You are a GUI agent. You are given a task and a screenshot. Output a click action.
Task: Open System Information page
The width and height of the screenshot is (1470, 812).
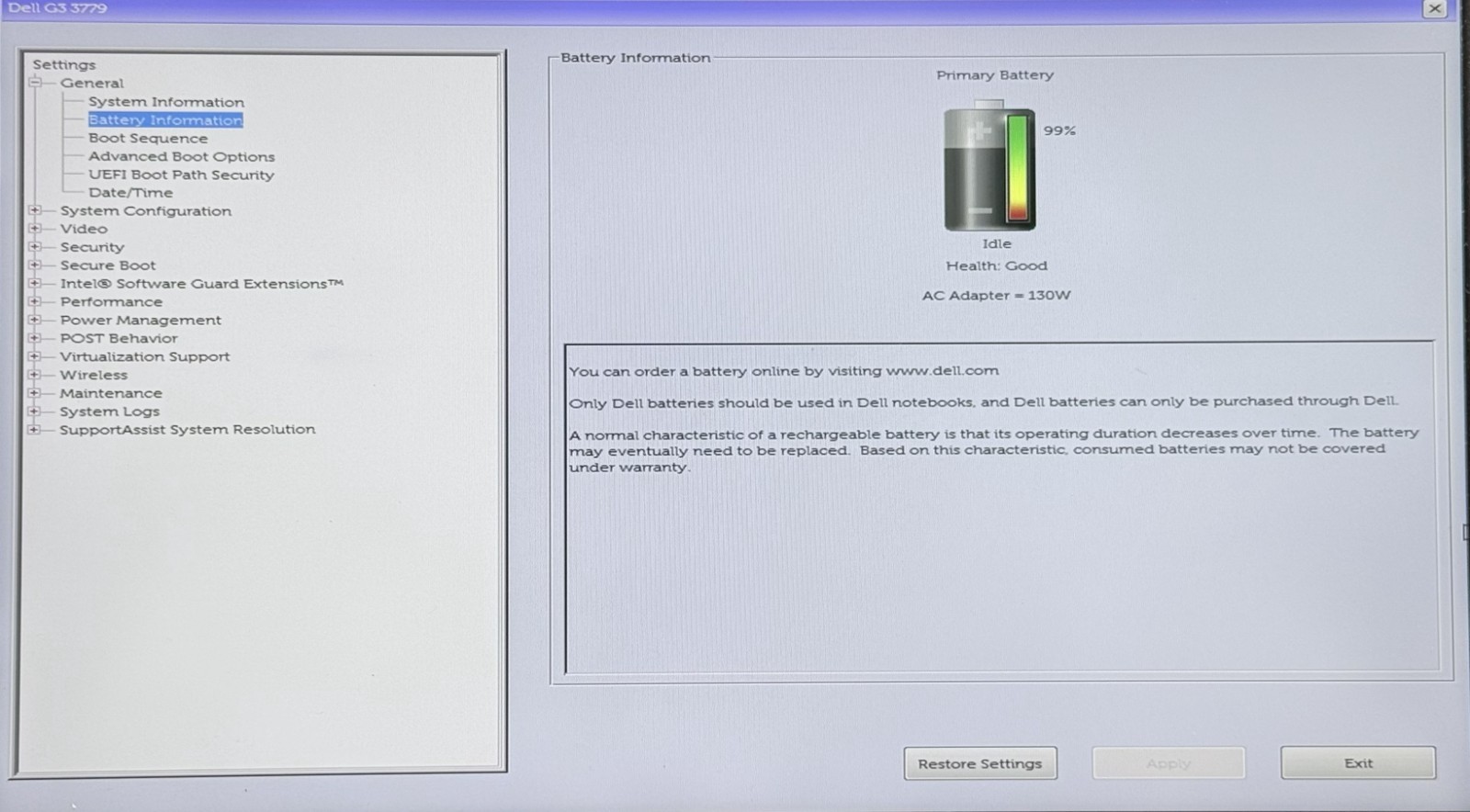(166, 102)
